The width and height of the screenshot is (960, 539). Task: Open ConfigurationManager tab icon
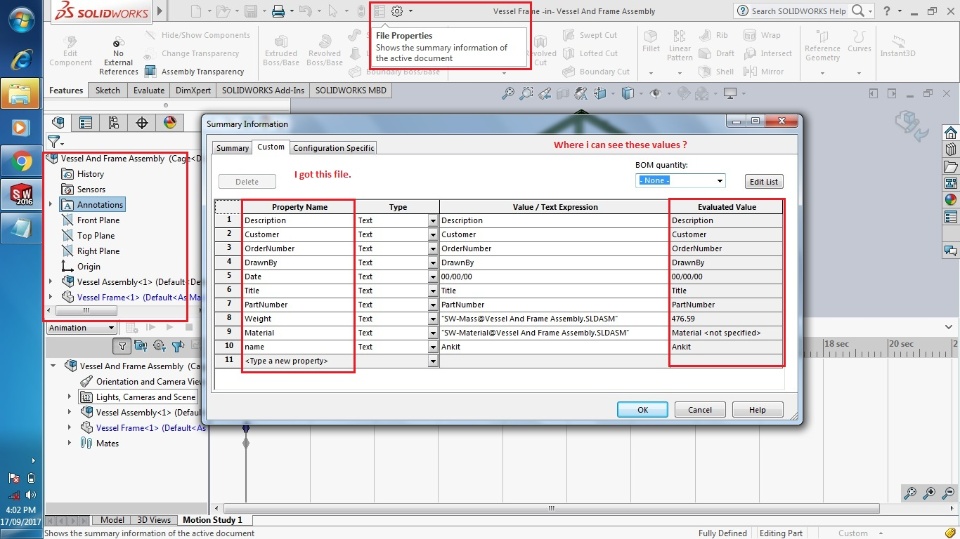(114, 122)
